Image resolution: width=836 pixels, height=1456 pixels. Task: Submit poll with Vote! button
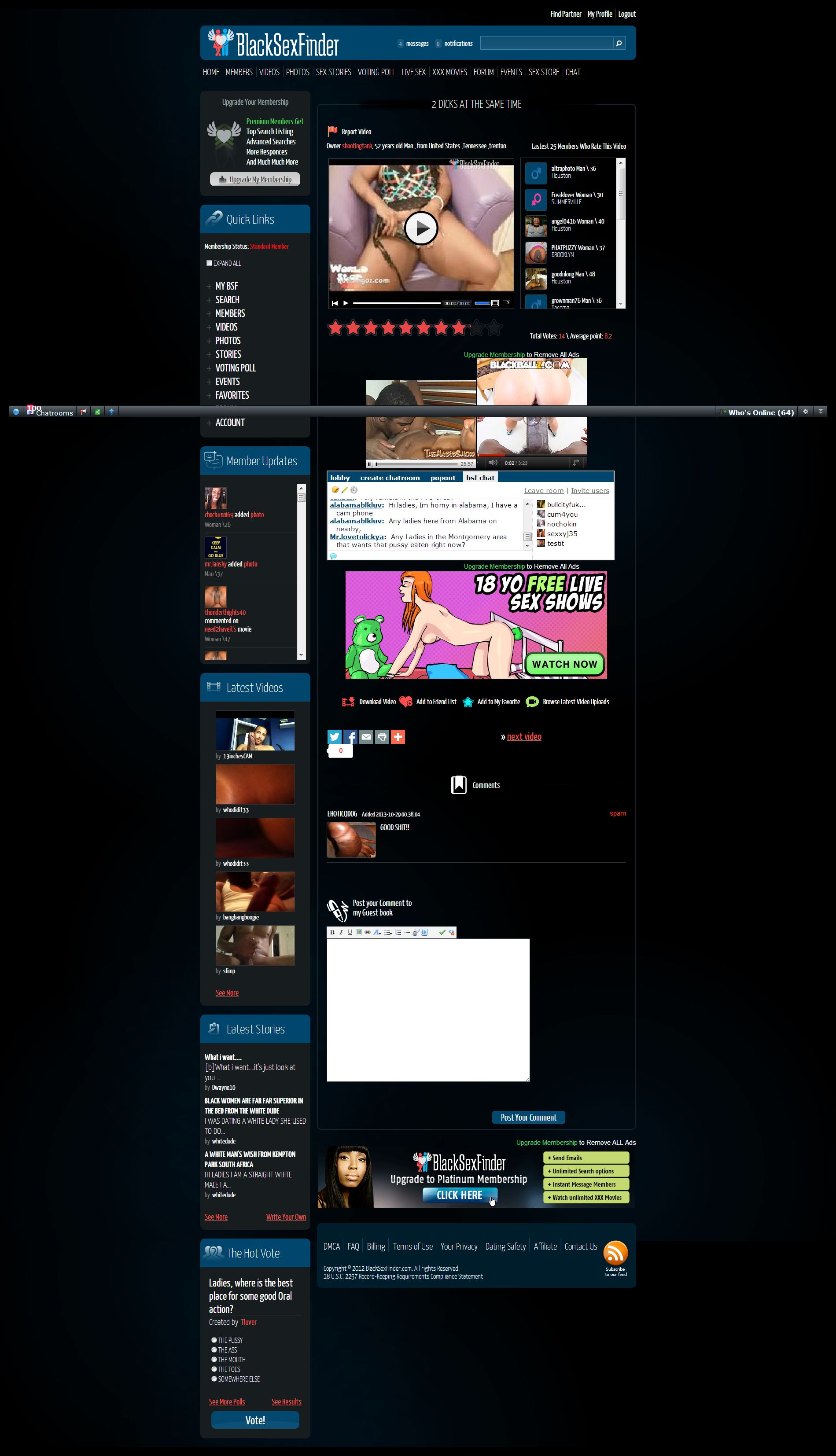255,1420
